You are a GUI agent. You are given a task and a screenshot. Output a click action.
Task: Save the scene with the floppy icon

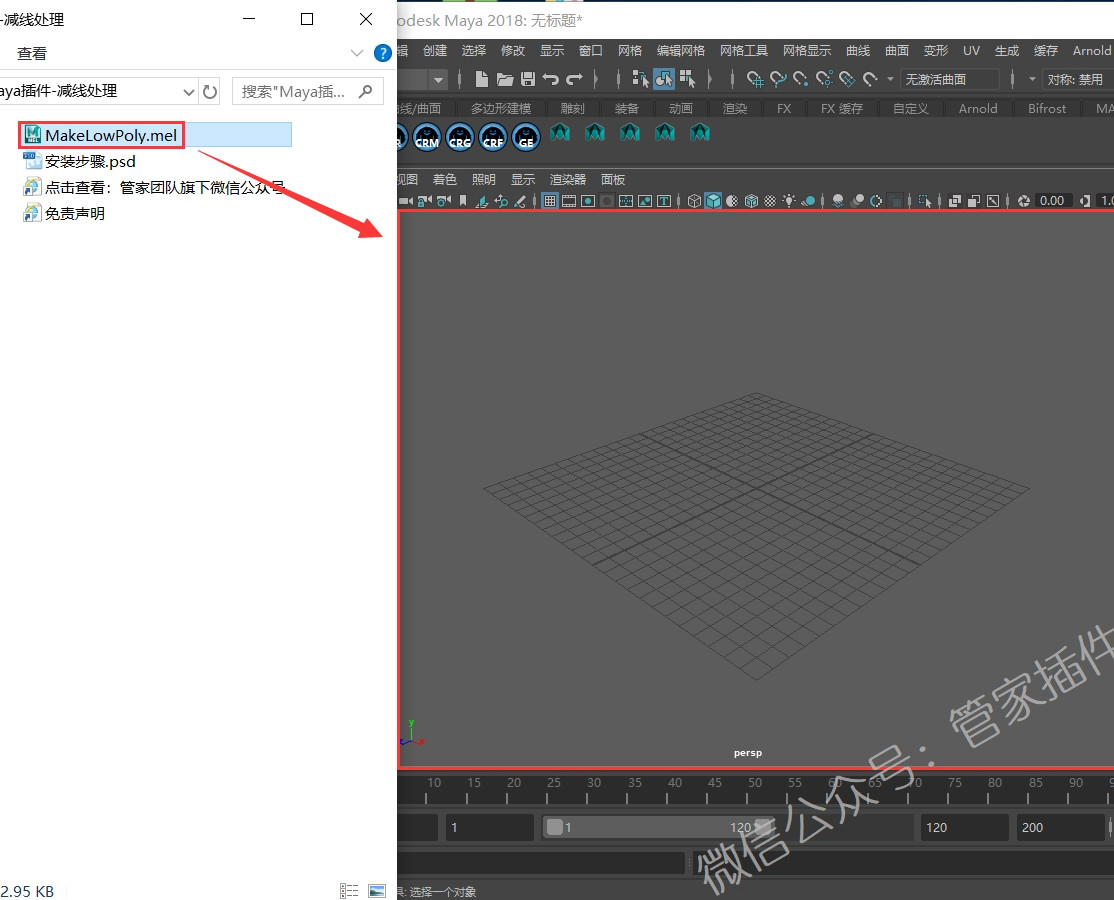527,79
